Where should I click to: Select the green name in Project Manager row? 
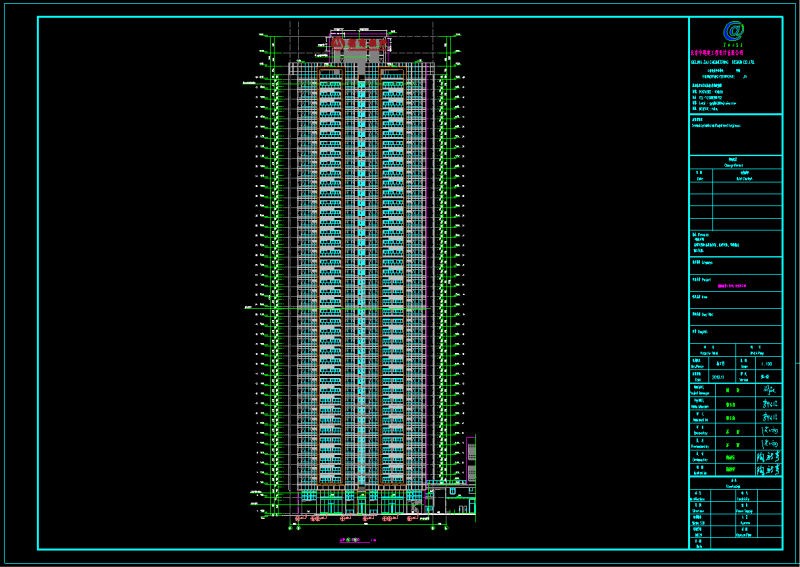click(730, 391)
